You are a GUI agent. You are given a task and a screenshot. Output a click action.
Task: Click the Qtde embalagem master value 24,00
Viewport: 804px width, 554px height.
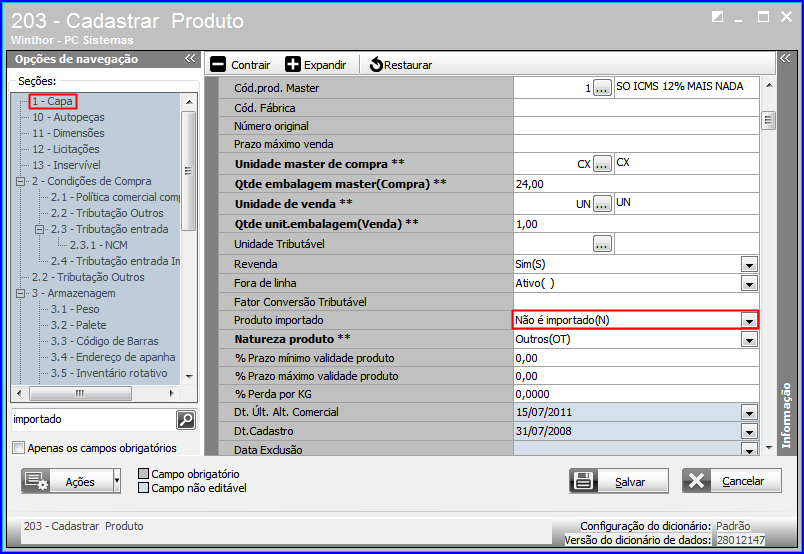pyautogui.click(x=636, y=184)
